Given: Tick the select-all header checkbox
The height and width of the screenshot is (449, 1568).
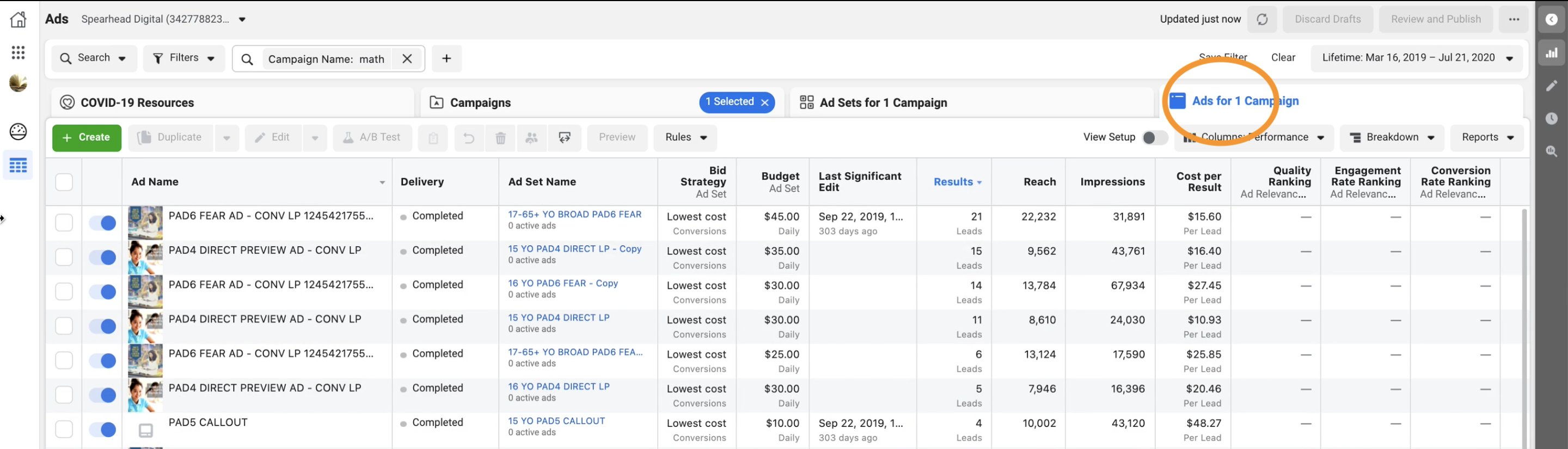Looking at the screenshot, I should 64,181.
